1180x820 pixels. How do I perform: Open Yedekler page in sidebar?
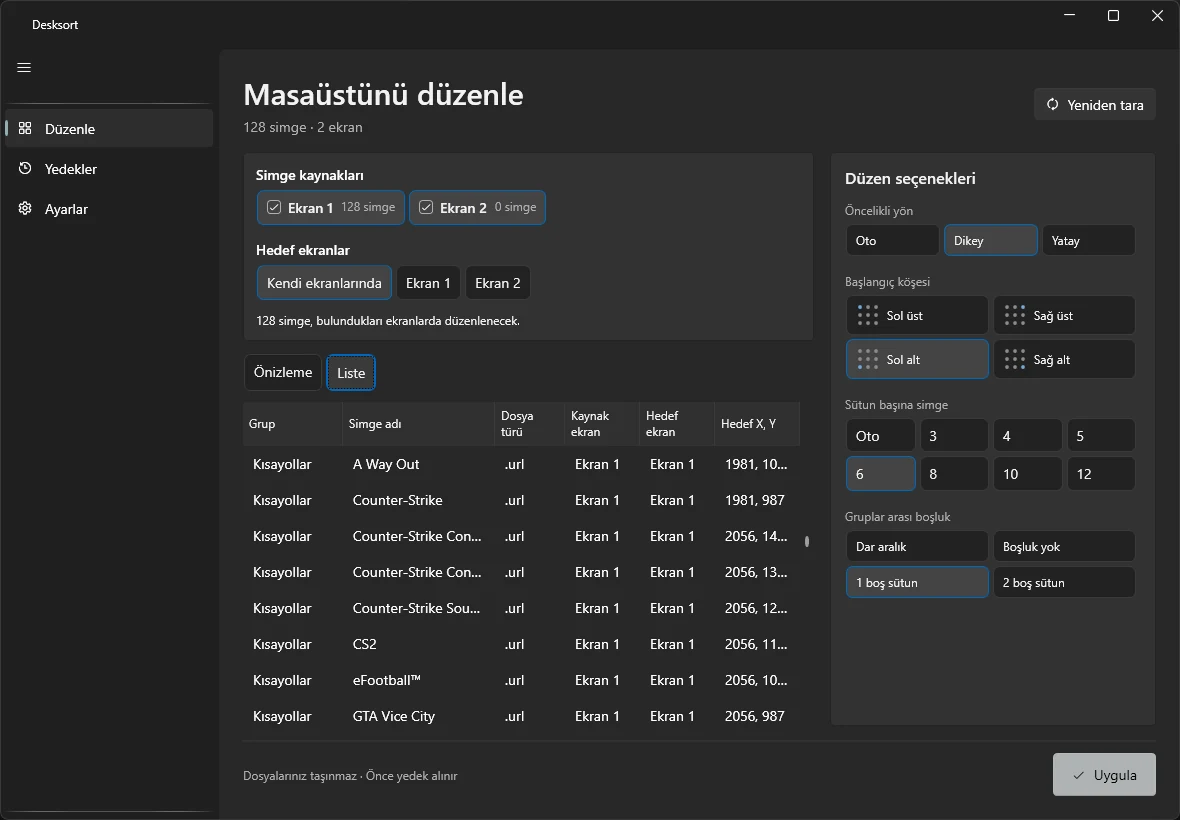tap(109, 169)
